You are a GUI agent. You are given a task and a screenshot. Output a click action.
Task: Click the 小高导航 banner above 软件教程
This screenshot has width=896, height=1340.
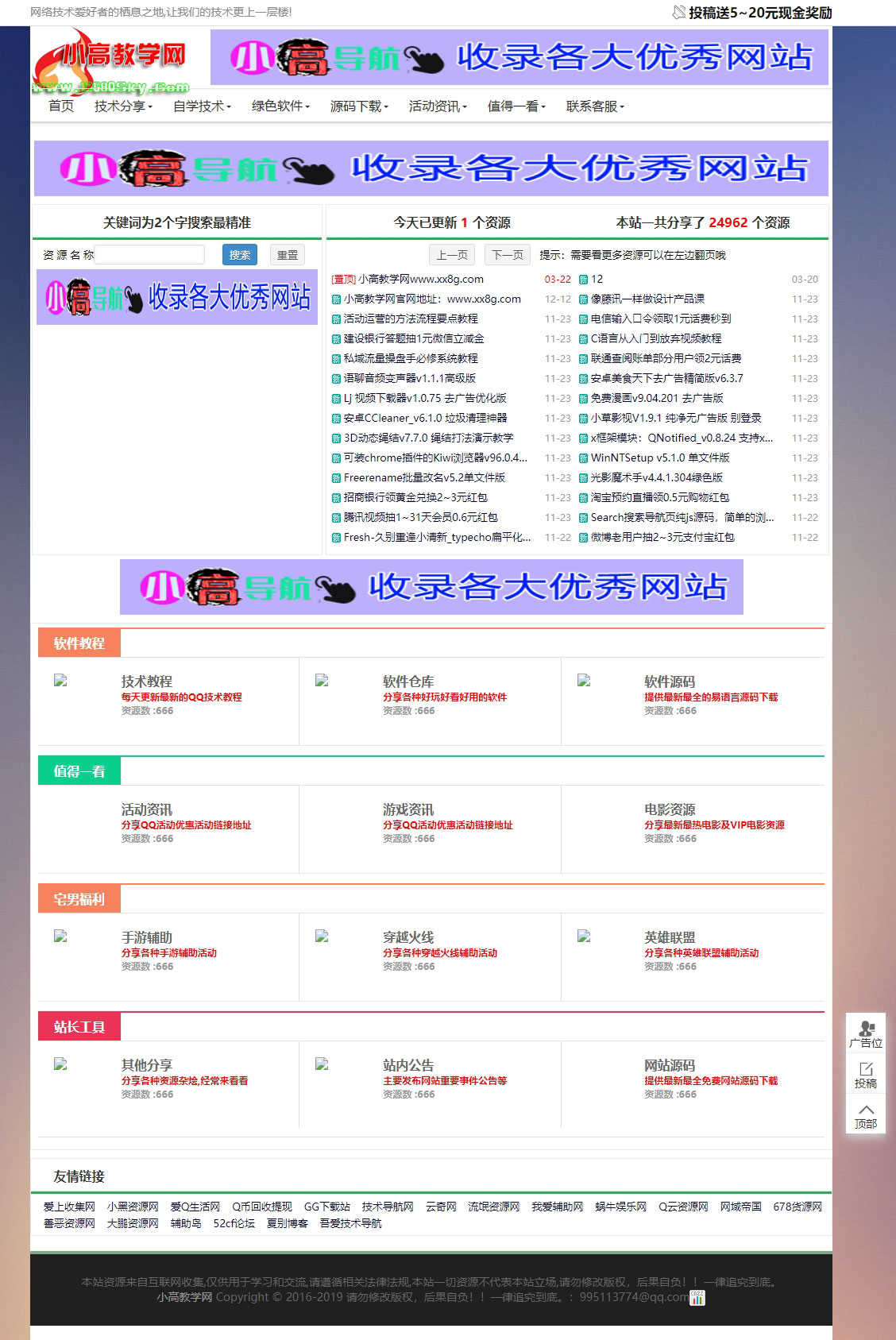click(x=431, y=587)
